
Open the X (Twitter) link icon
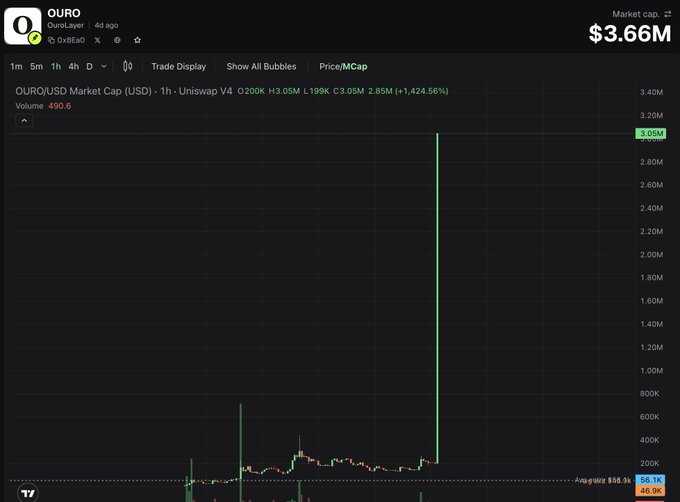(x=98, y=40)
